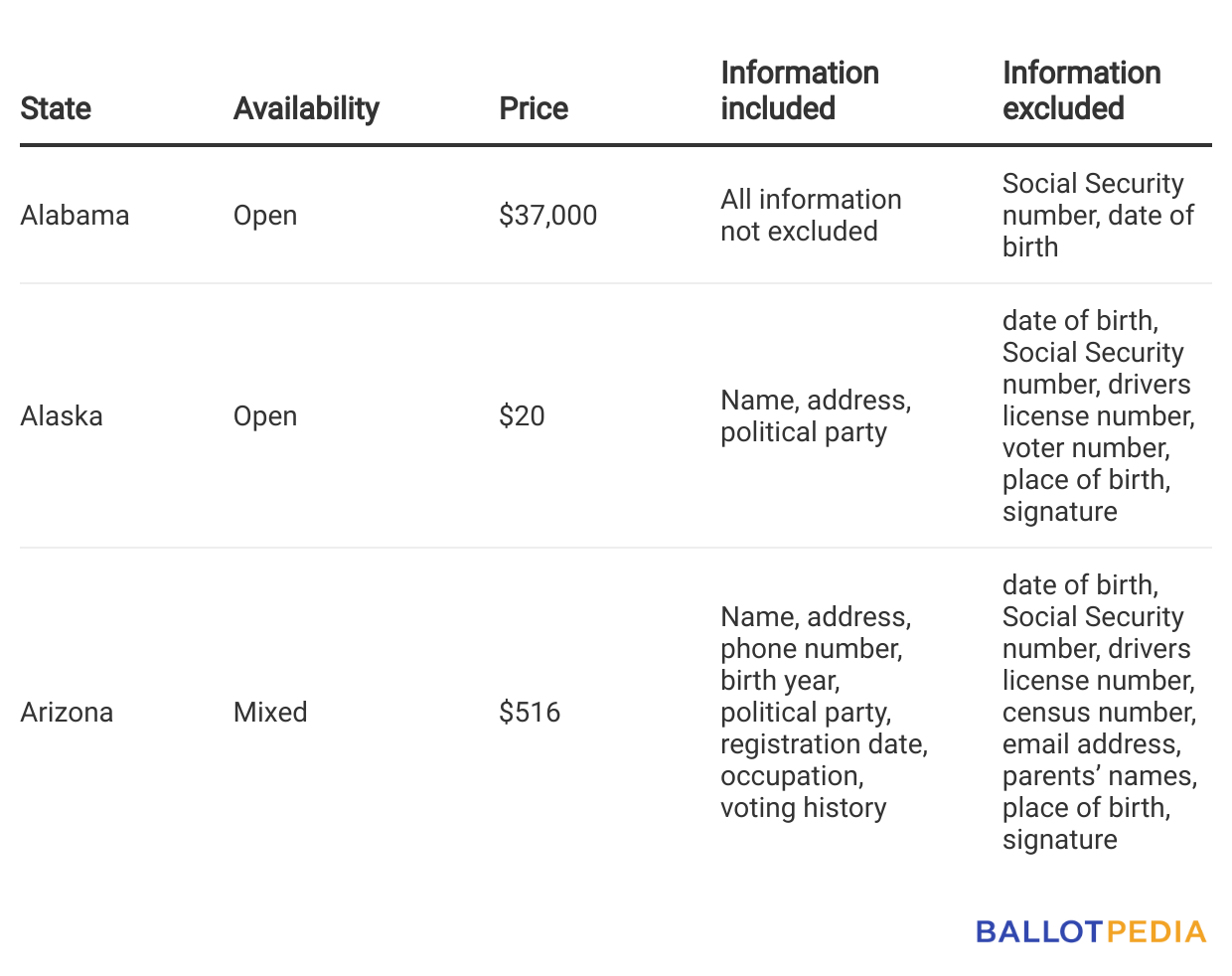The width and height of the screenshot is (1232, 976).
Task: Click Arizona's Mixed availability cell
Action: coord(270,712)
